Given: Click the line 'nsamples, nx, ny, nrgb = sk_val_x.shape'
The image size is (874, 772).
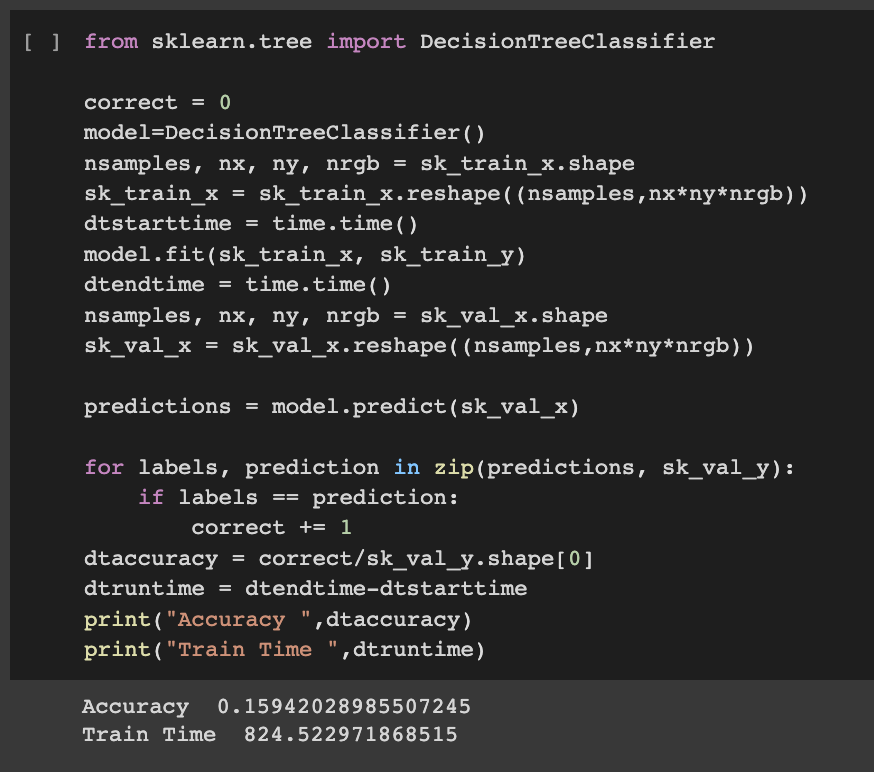Looking at the screenshot, I should pos(346,316).
